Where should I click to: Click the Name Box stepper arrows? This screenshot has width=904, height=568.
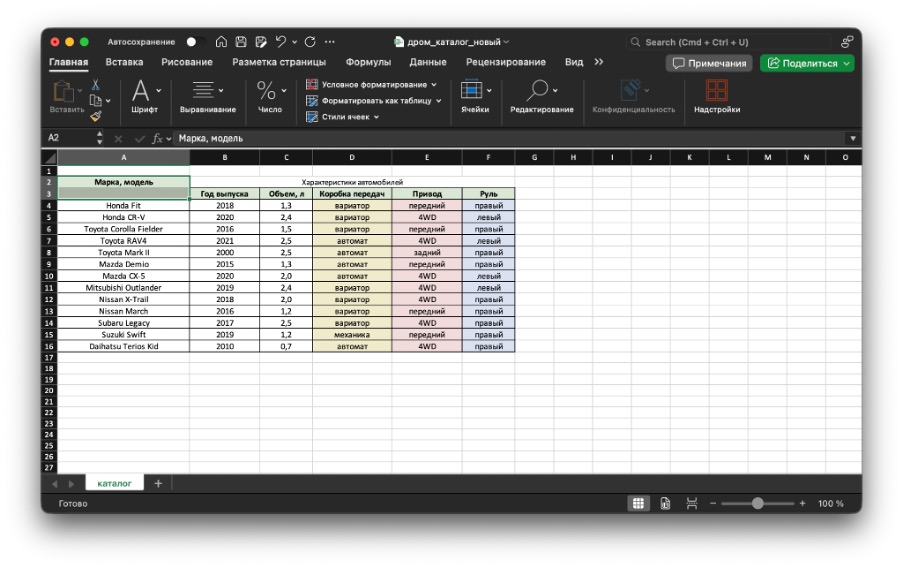pyautogui.click(x=100, y=138)
